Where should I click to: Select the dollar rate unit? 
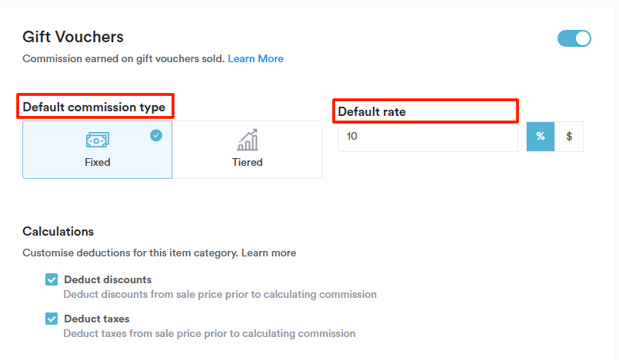(569, 137)
